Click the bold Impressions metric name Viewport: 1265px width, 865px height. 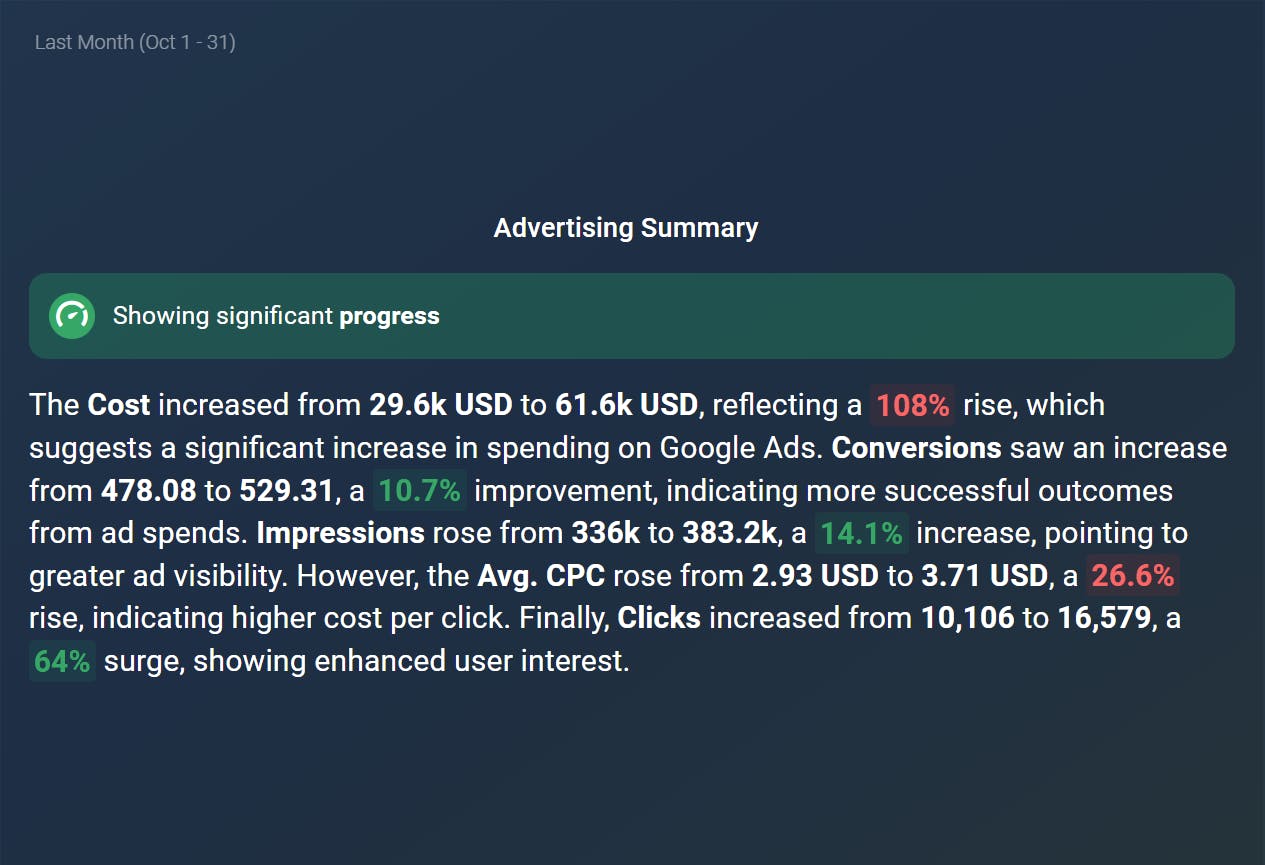click(341, 533)
